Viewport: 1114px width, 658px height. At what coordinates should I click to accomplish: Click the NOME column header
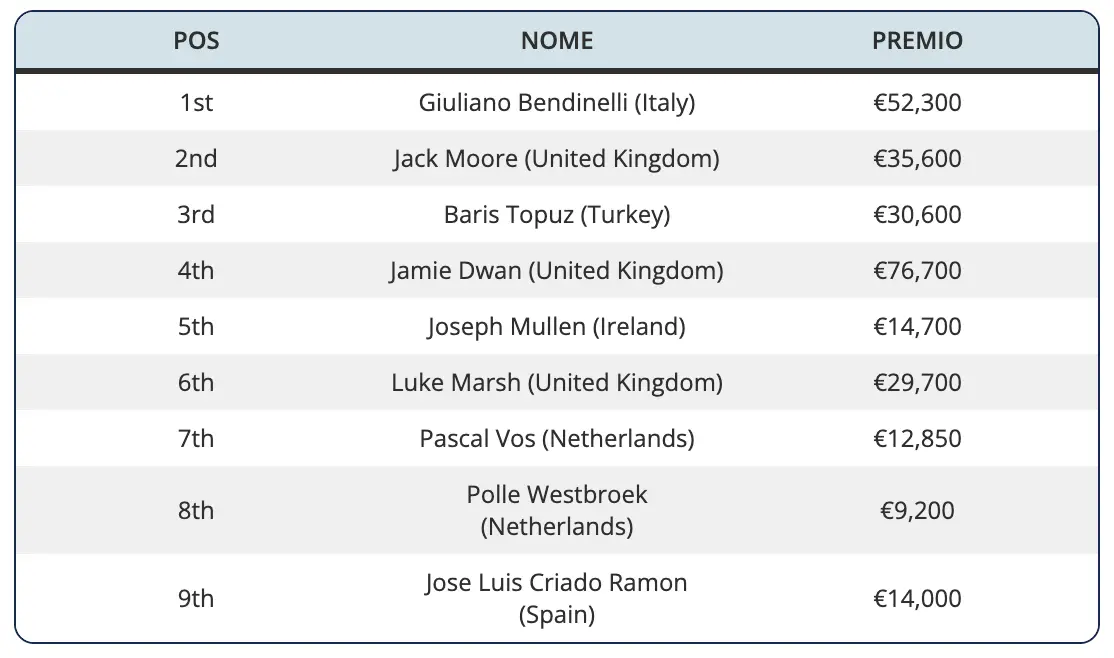tap(557, 41)
